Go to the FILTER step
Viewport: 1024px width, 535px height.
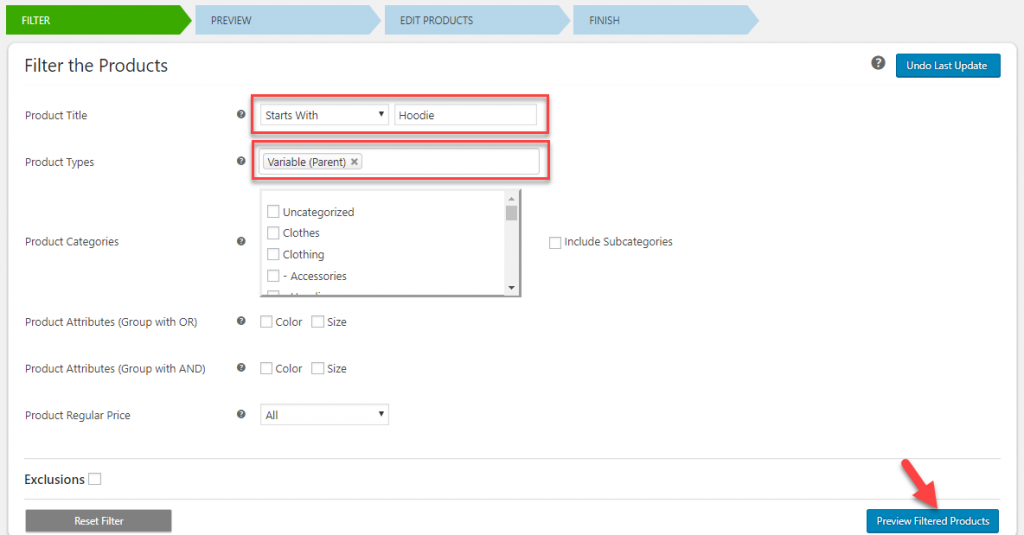[98, 20]
